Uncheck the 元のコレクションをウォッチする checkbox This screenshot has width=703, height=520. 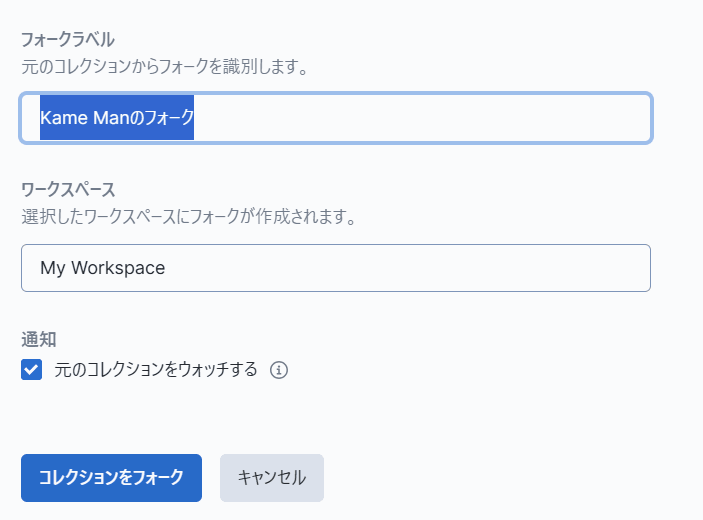click(x=31, y=370)
